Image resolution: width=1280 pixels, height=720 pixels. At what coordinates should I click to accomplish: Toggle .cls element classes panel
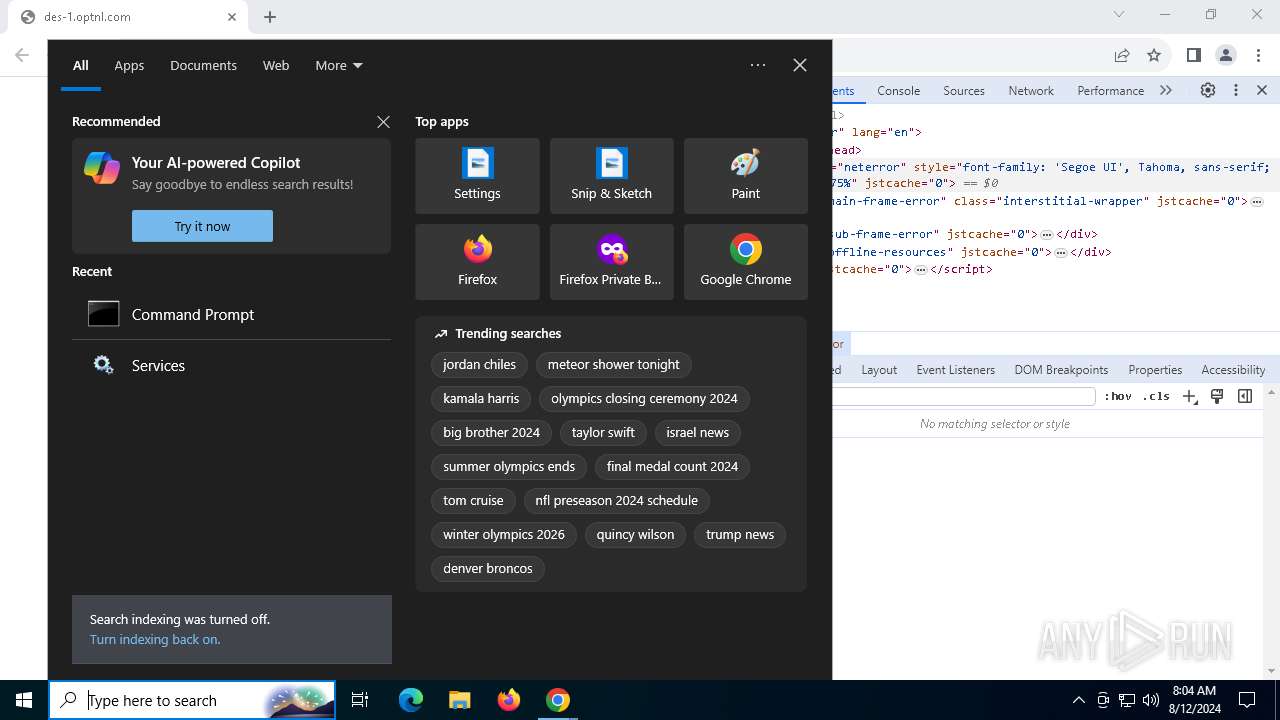1156,396
